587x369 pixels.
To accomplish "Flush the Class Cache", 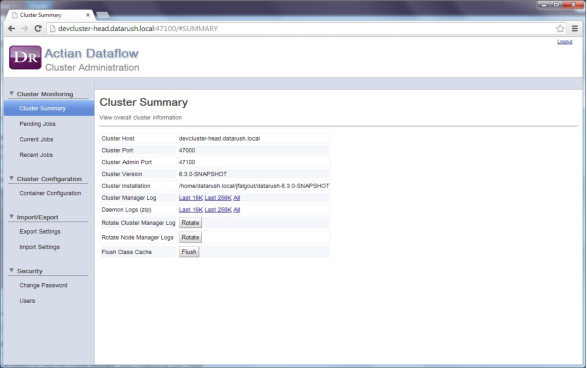I will coord(189,252).
